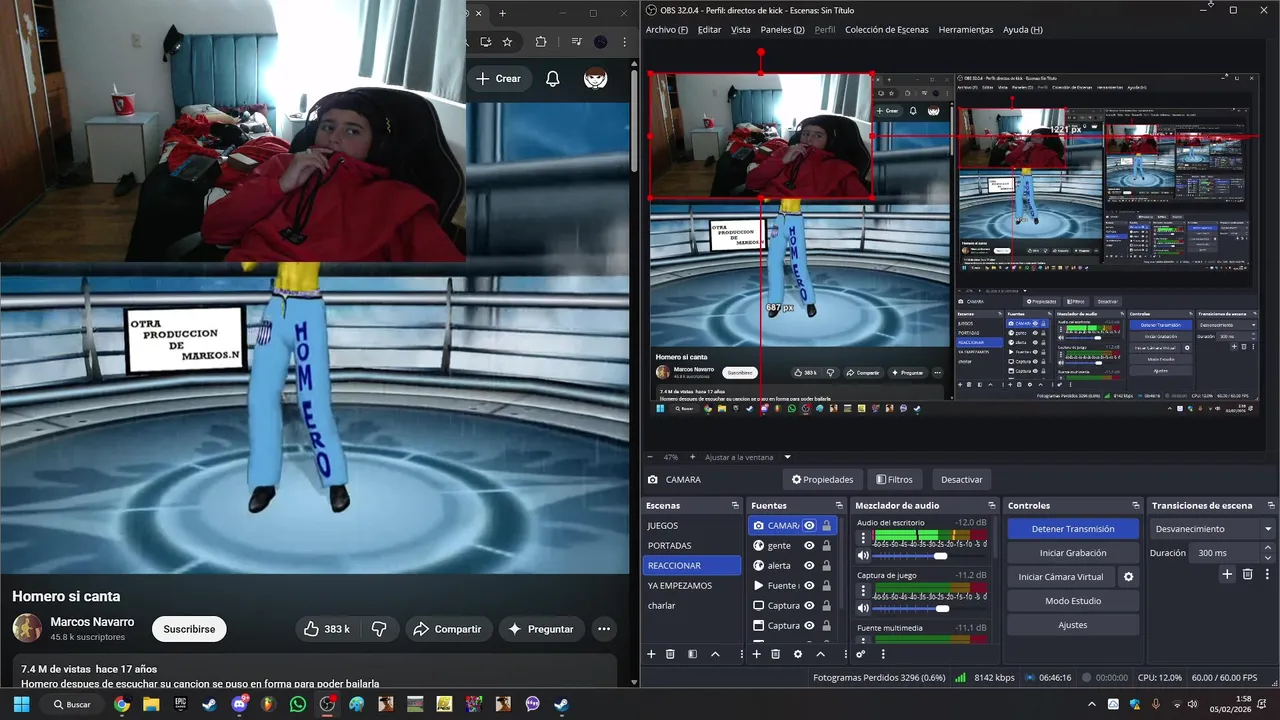
Task: Add a new scene with the plus icon
Action: click(x=651, y=654)
